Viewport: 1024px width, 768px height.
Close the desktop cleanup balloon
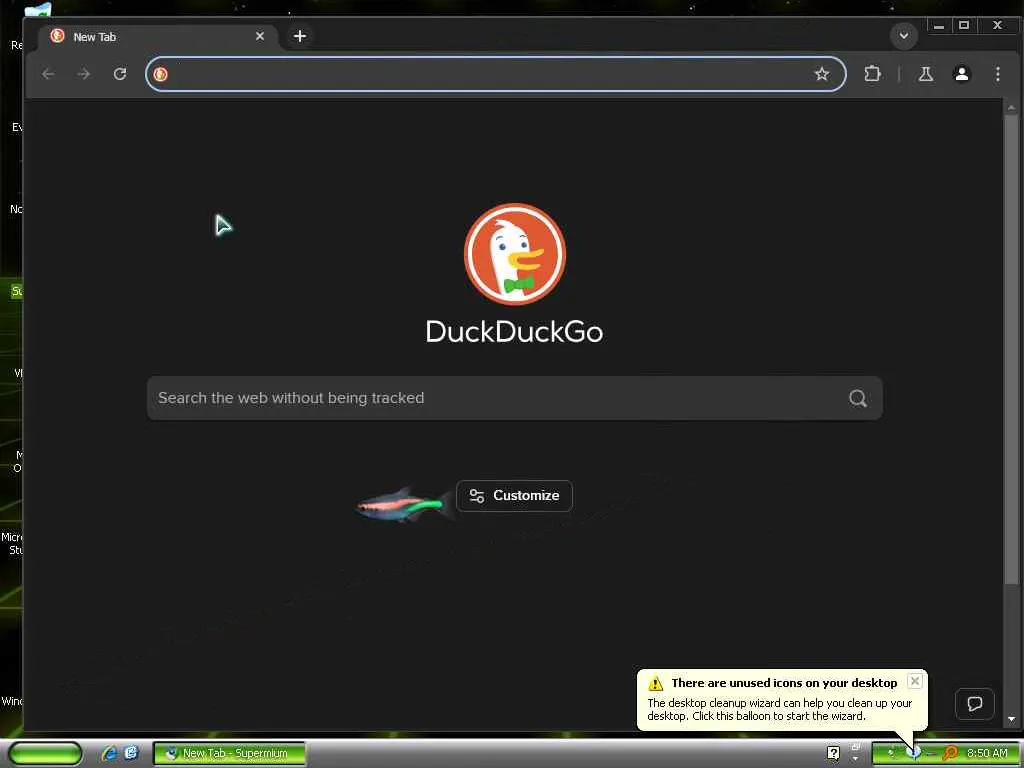(x=915, y=681)
